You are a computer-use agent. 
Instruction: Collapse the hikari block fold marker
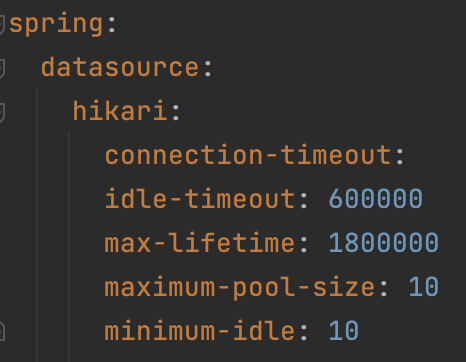2,113
